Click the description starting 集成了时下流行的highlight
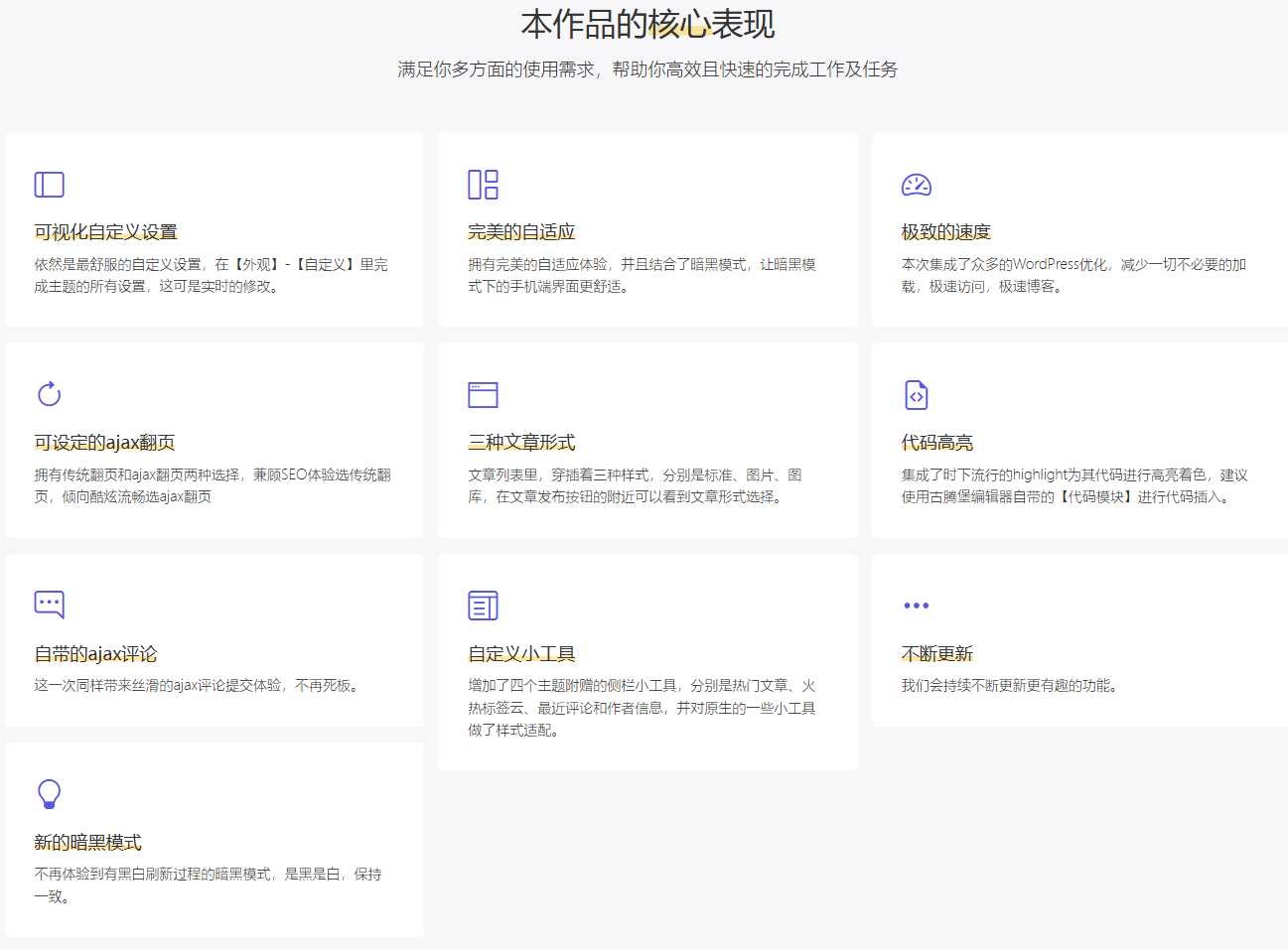This screenshot has height=949, width=1288. [1074, 485]
